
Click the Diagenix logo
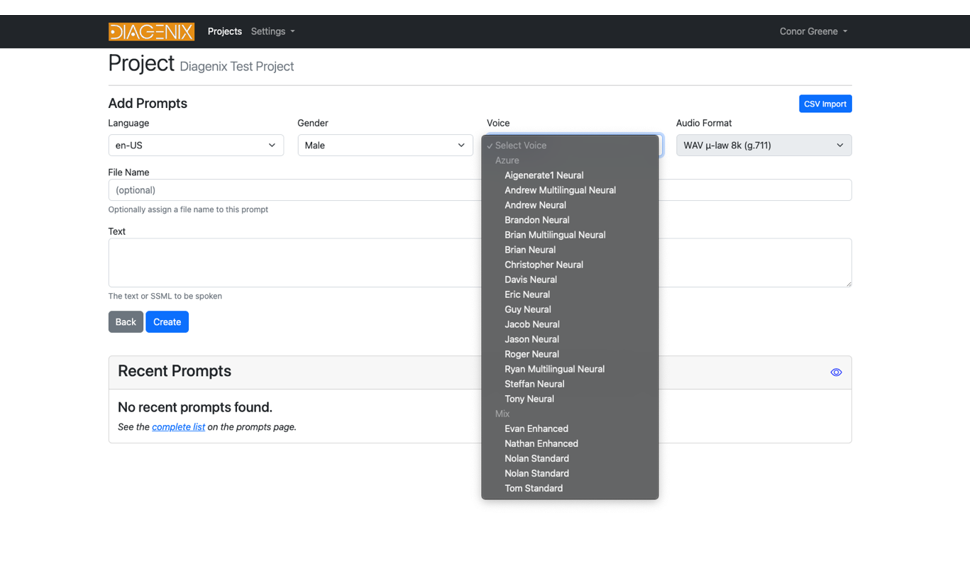pyautogui.click(x=151, y=32)
